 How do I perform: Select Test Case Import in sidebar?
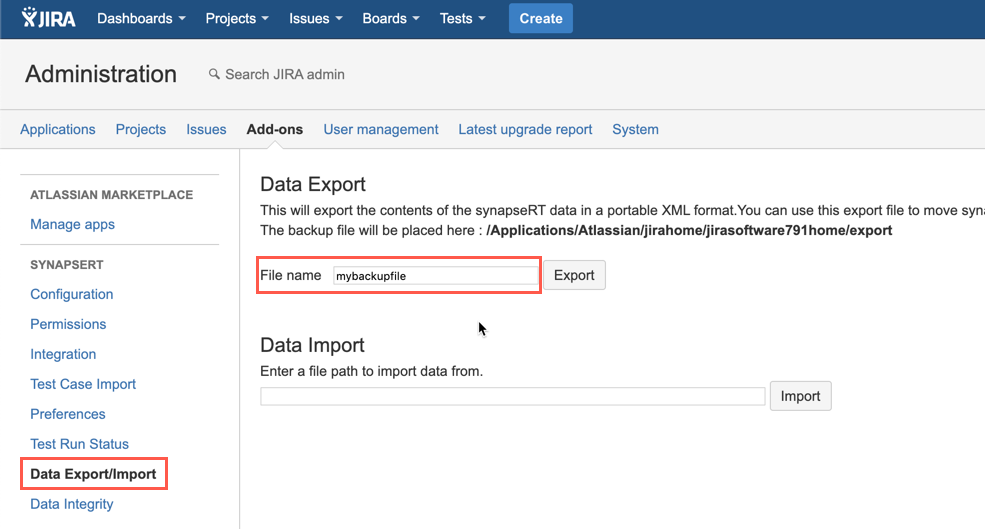point(83,384)
